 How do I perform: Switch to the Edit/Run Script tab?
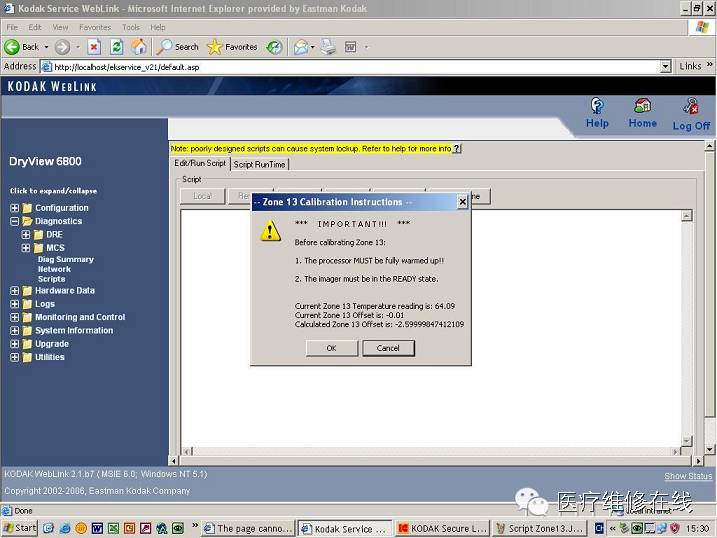200,163
